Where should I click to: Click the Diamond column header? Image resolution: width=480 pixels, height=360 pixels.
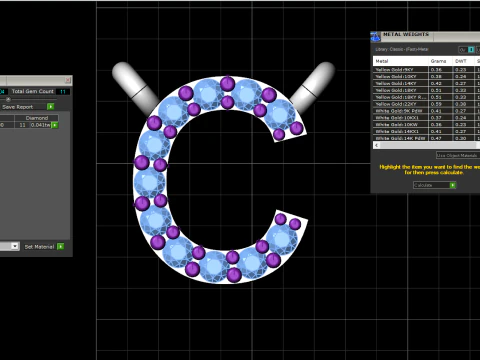click(37, 118)
